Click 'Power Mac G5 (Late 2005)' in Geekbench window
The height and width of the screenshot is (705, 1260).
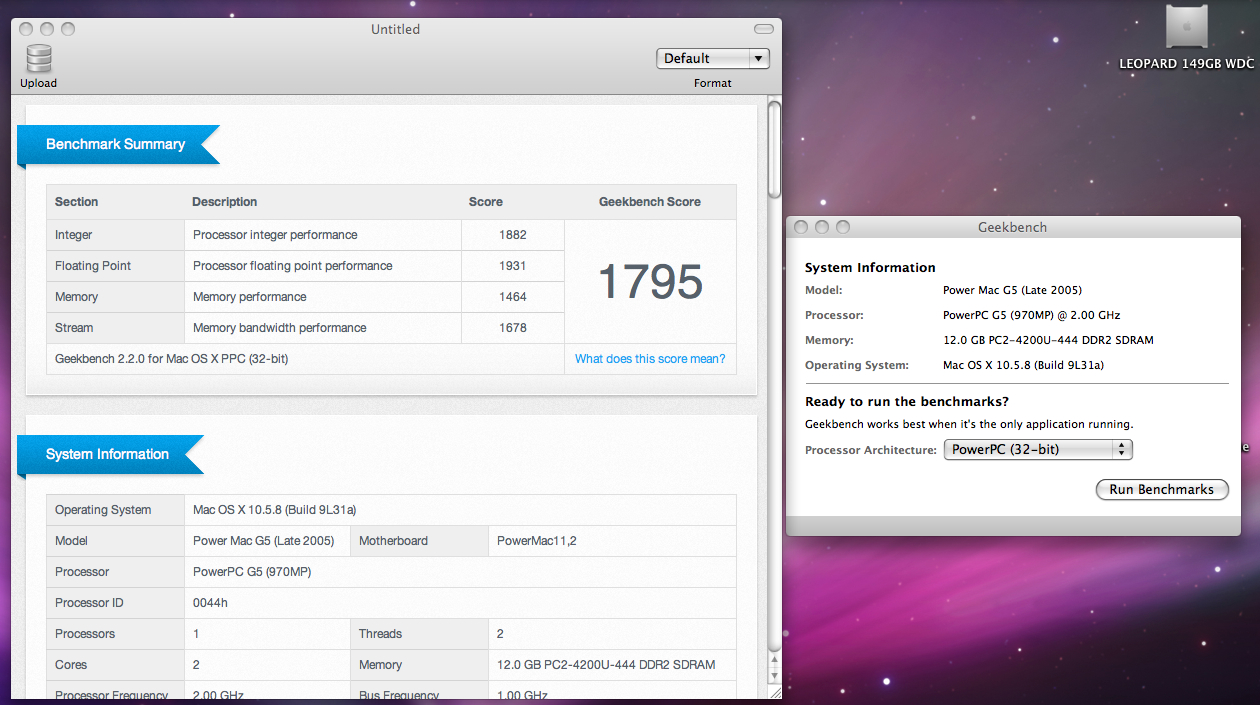click(x=1012, y=290)
